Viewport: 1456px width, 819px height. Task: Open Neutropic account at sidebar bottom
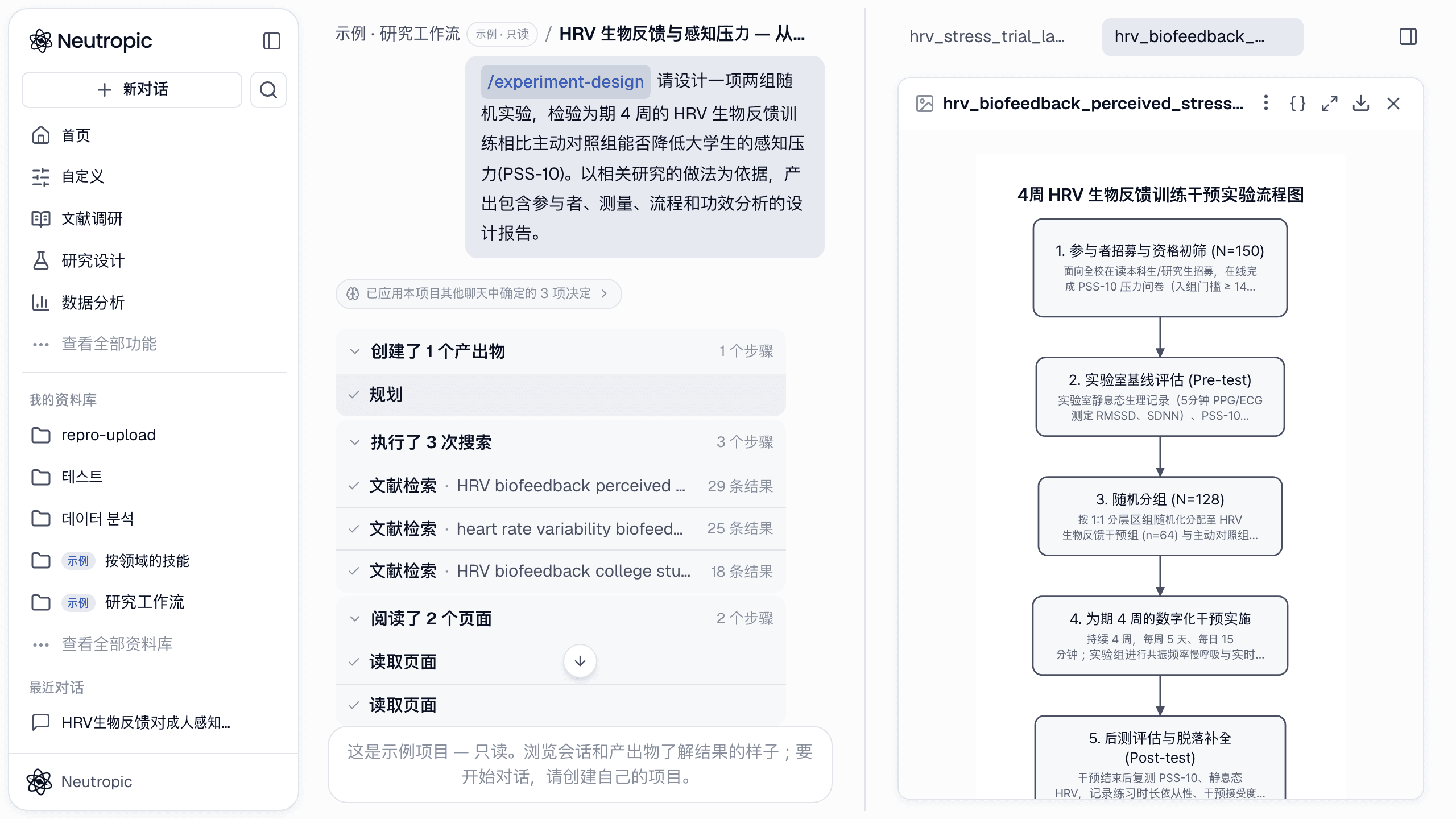coord(80,781)
